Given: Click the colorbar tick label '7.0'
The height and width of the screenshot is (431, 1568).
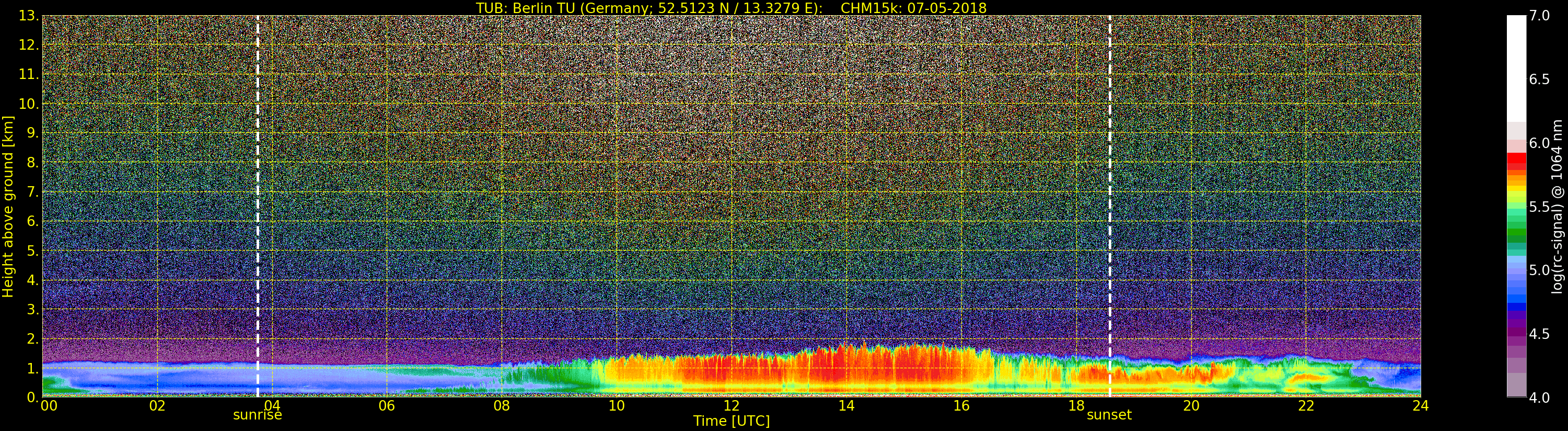Looking at the screenshot, I should click(x=1539, y=16).
